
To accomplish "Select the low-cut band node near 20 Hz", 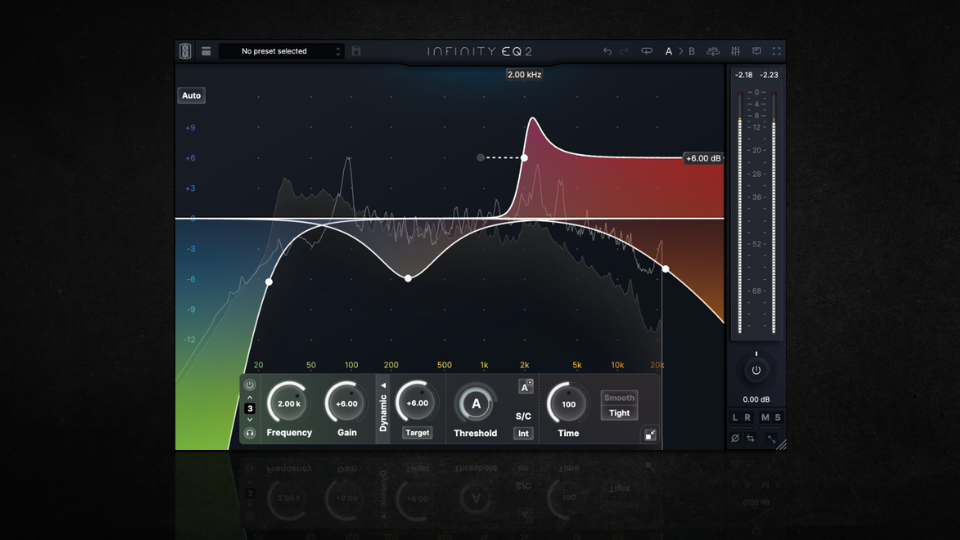I will click(x=269, y=282).
